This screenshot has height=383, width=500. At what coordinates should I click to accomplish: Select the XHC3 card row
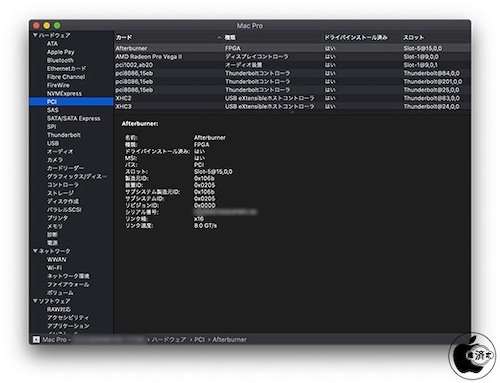click(x=292, y=106)
